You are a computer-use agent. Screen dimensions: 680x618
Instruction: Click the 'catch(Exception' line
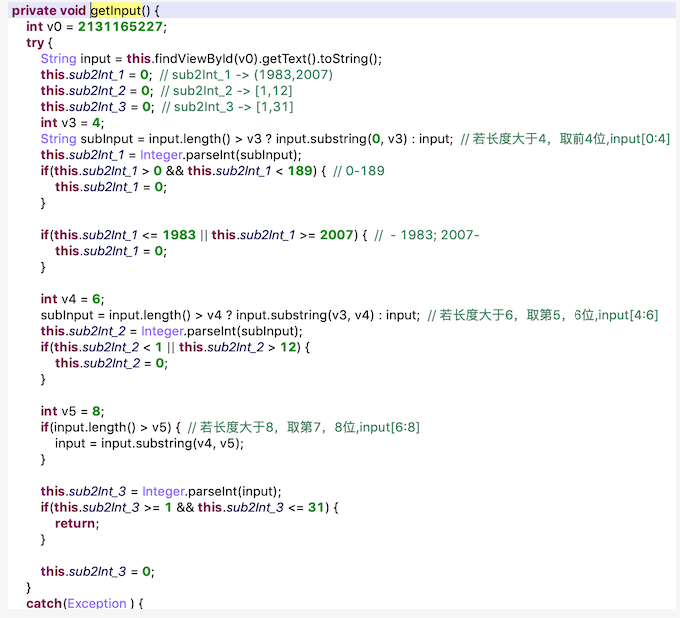tap(85, 604)
